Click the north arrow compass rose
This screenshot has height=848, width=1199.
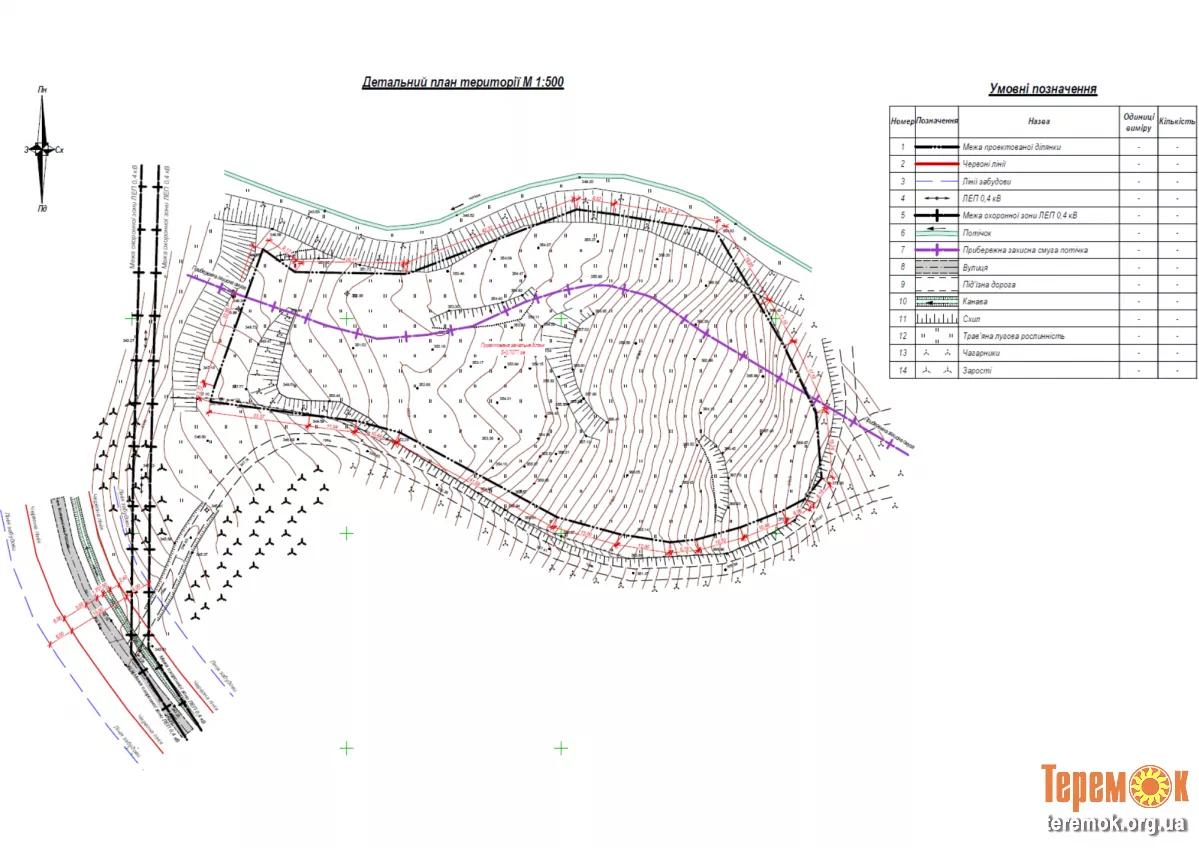42,149
